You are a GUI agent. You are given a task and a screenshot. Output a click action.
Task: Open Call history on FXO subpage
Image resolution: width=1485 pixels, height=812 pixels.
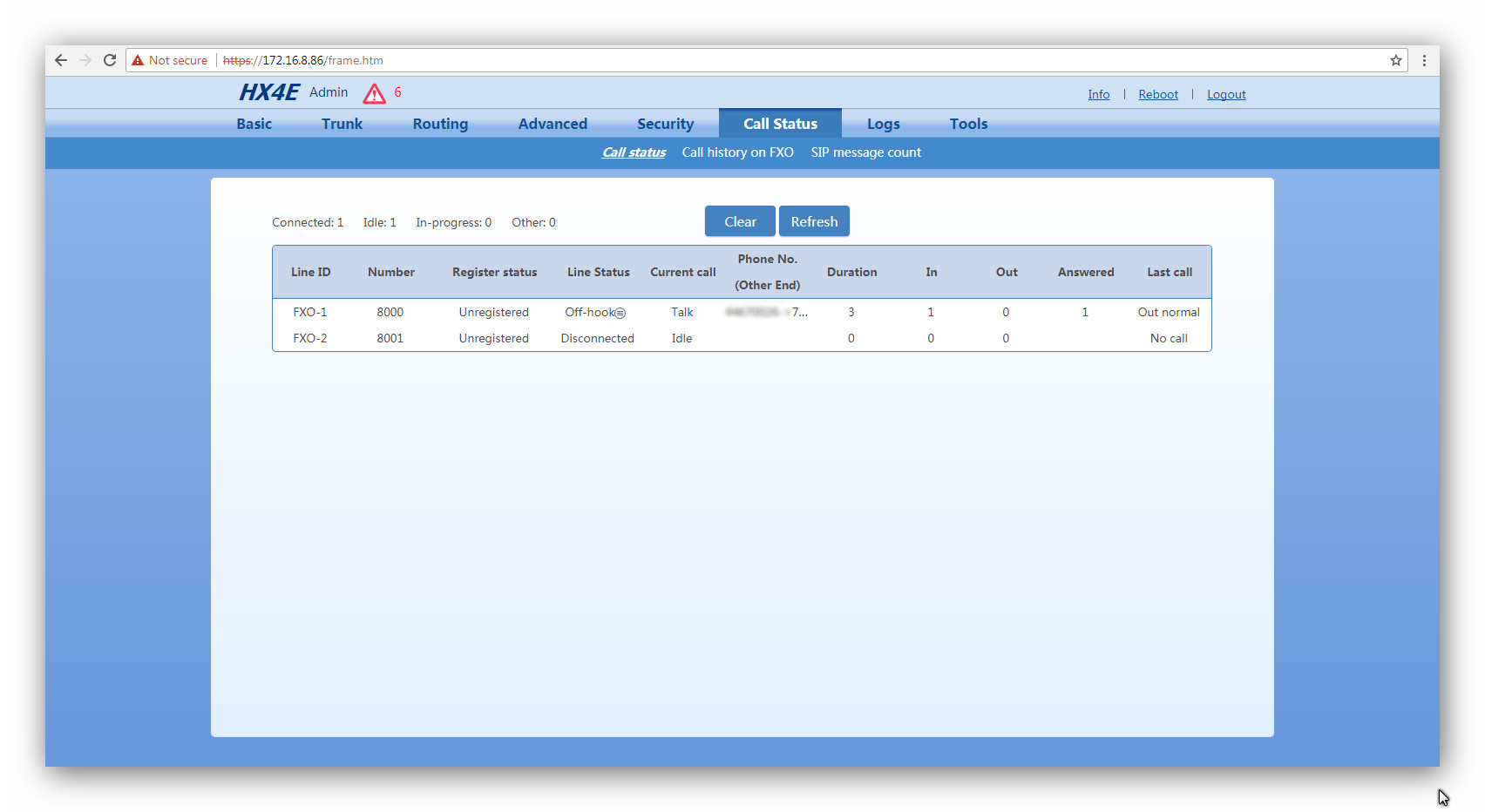737,152
